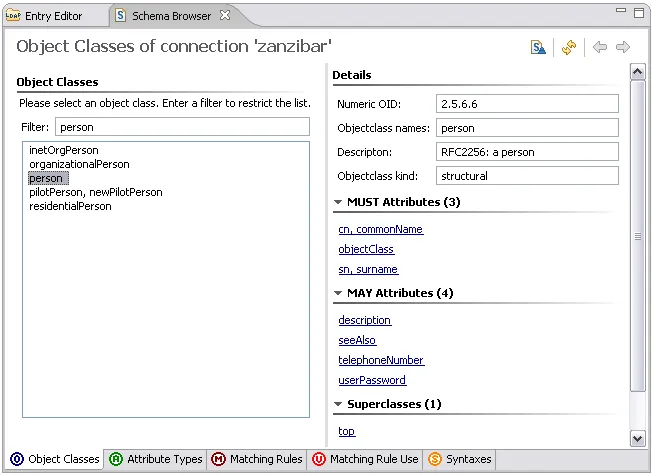Click the Objectclass kind field
653x475 pixels.
[x=527, y=176]
